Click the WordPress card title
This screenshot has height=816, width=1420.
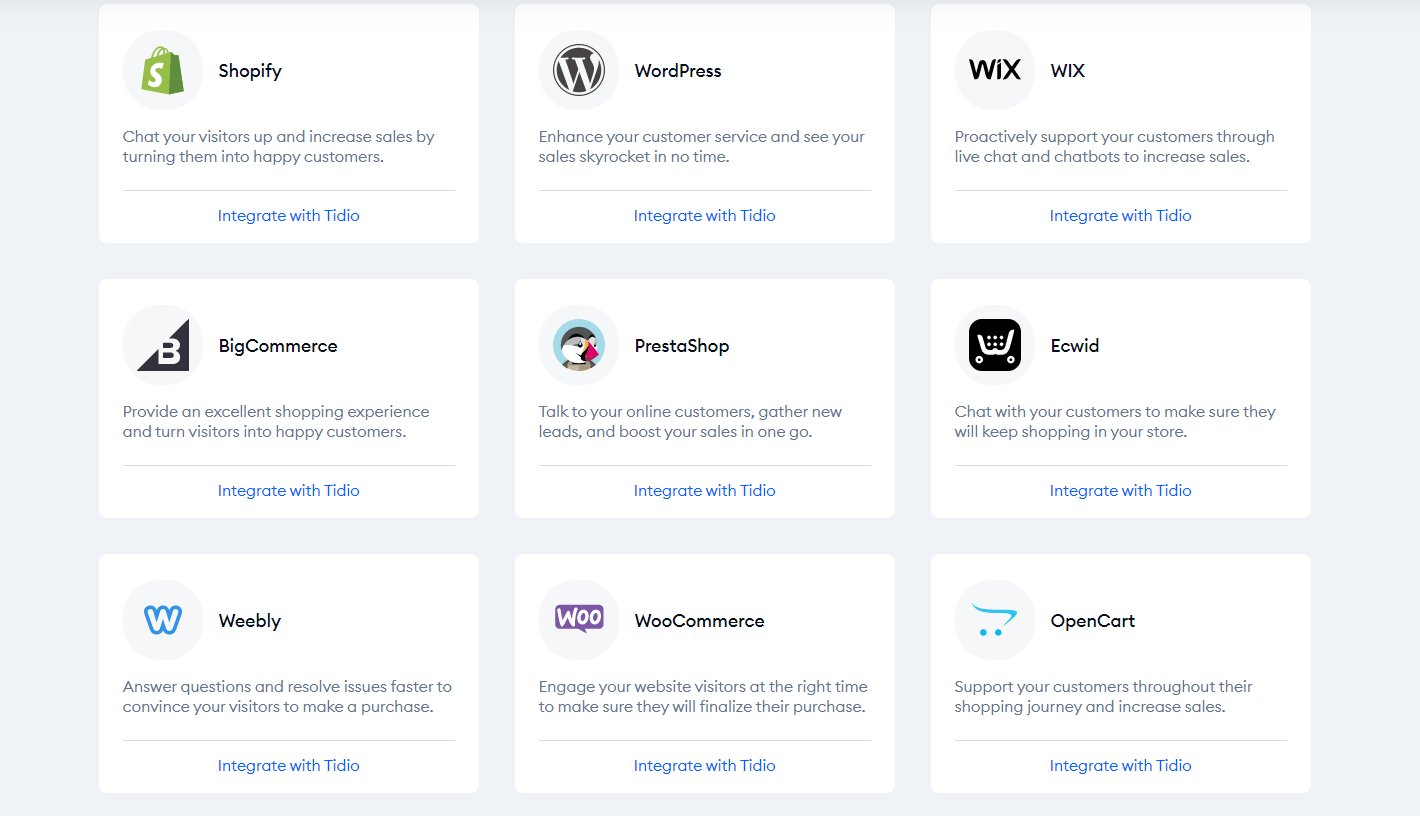point(678,71)
